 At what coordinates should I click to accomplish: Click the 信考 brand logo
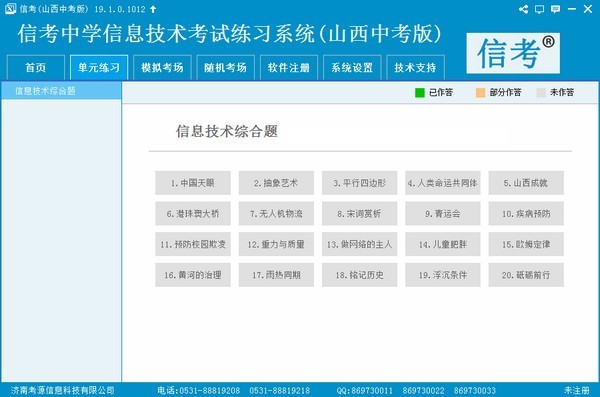tap(513, 53)
